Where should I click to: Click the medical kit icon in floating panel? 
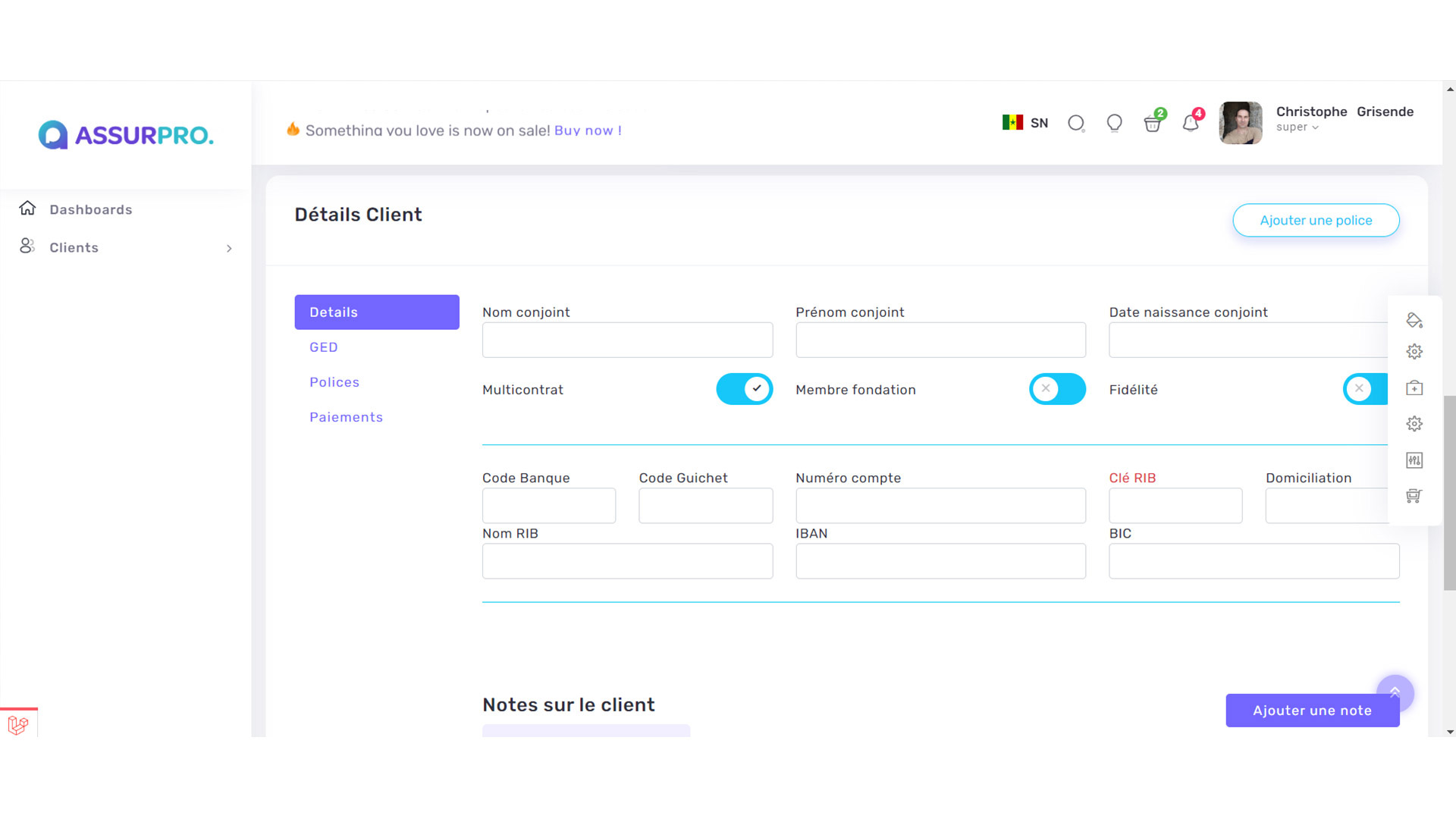click(x=1414, y=388)
